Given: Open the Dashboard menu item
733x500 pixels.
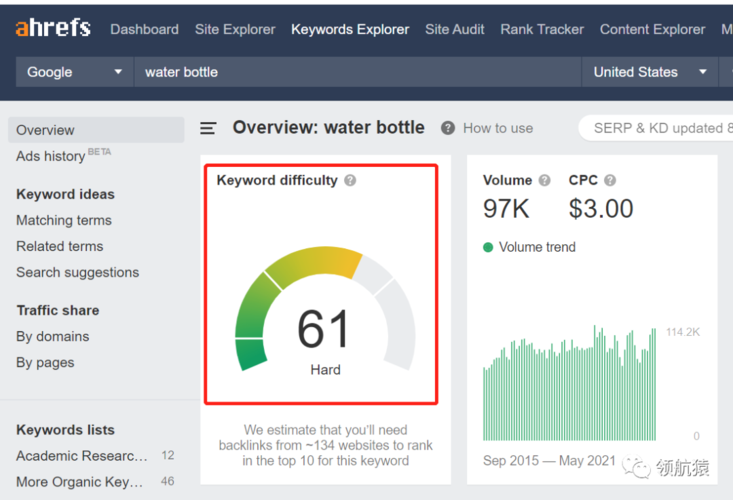Looking at the screenshot, I should [x=144, y=29].
